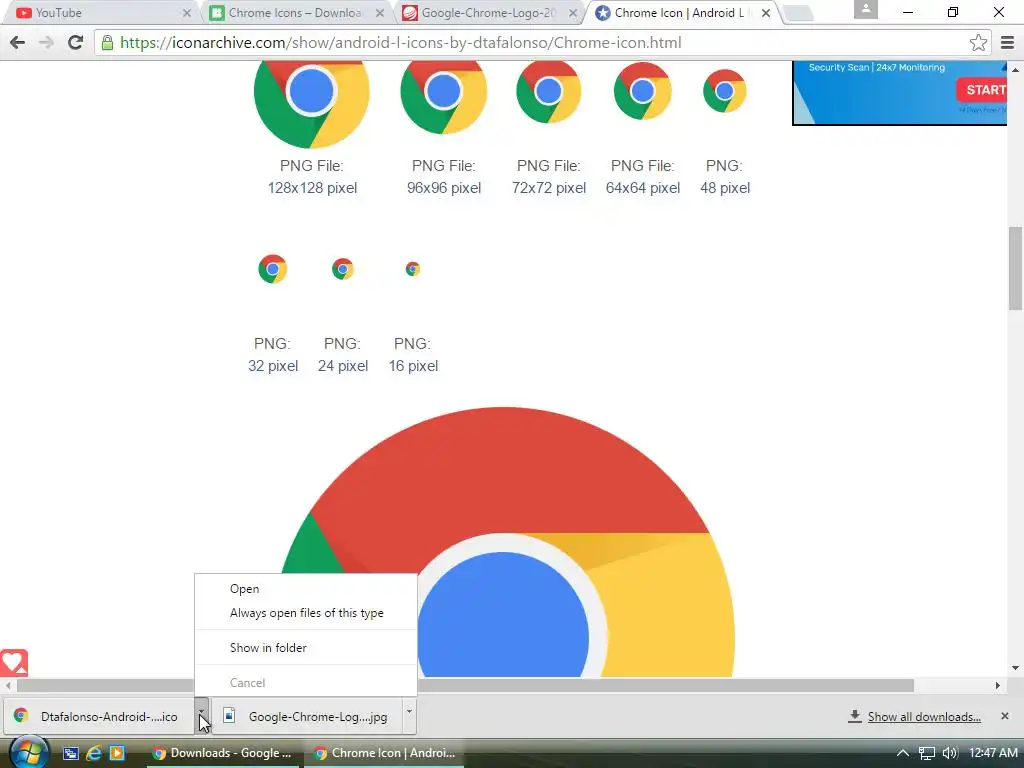Click the vertical scrollbar down arrow
The height and width of the screenshot is (768, 1024).
[x=1015, y=667]
